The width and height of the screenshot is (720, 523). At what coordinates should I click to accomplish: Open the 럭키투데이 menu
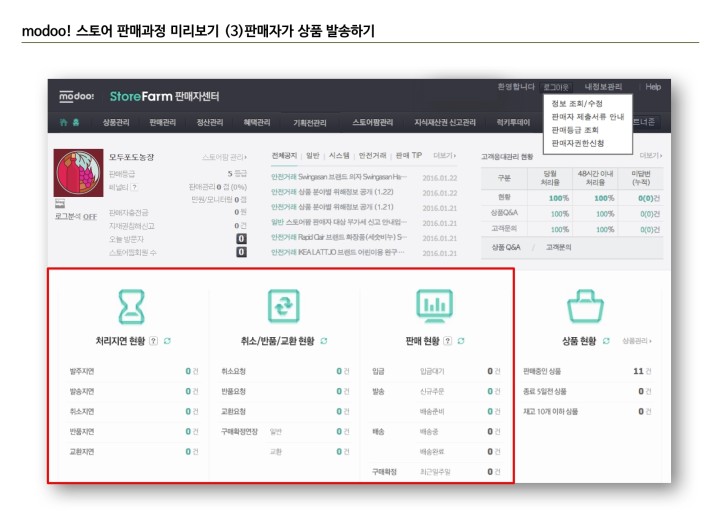tap(513, 122)
